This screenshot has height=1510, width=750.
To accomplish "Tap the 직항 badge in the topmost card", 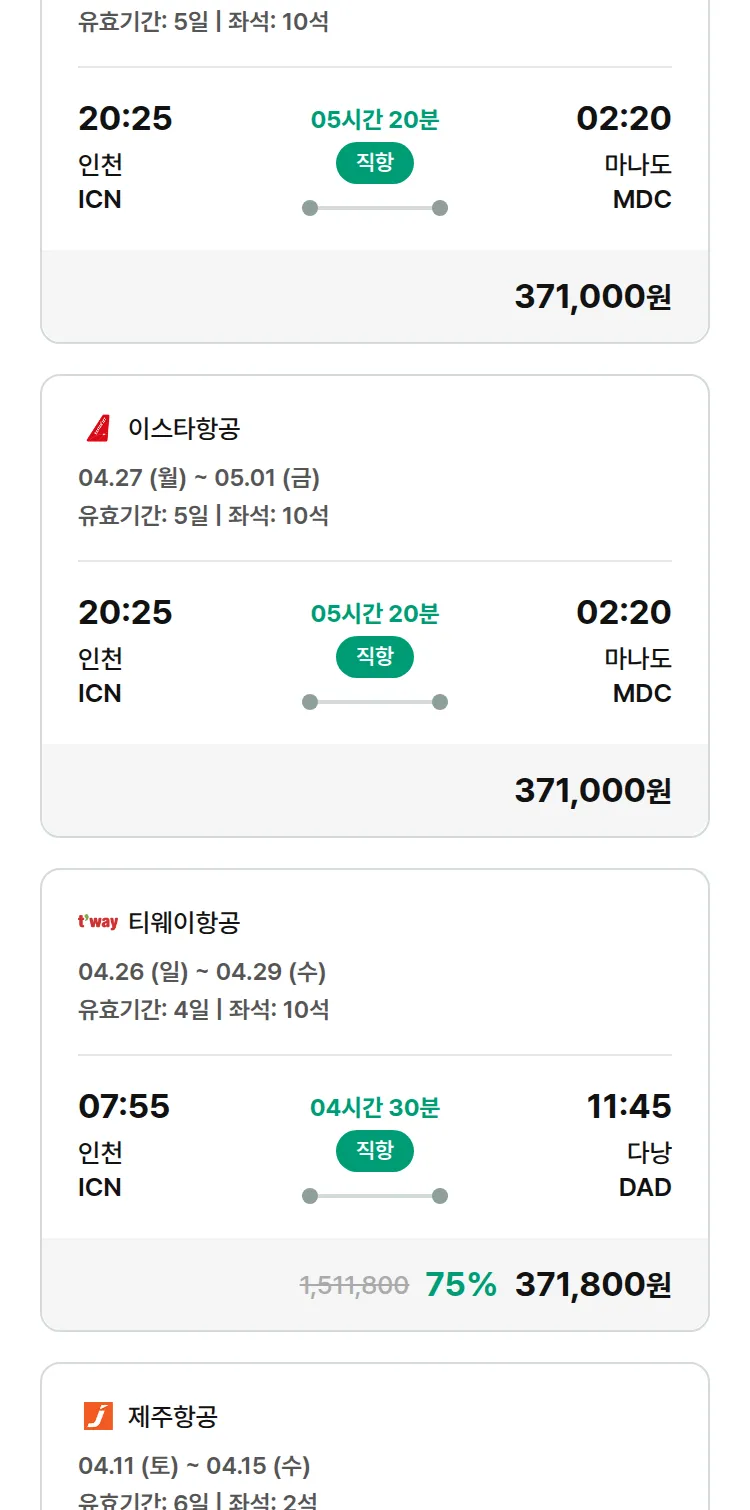I will click(375, 163).
